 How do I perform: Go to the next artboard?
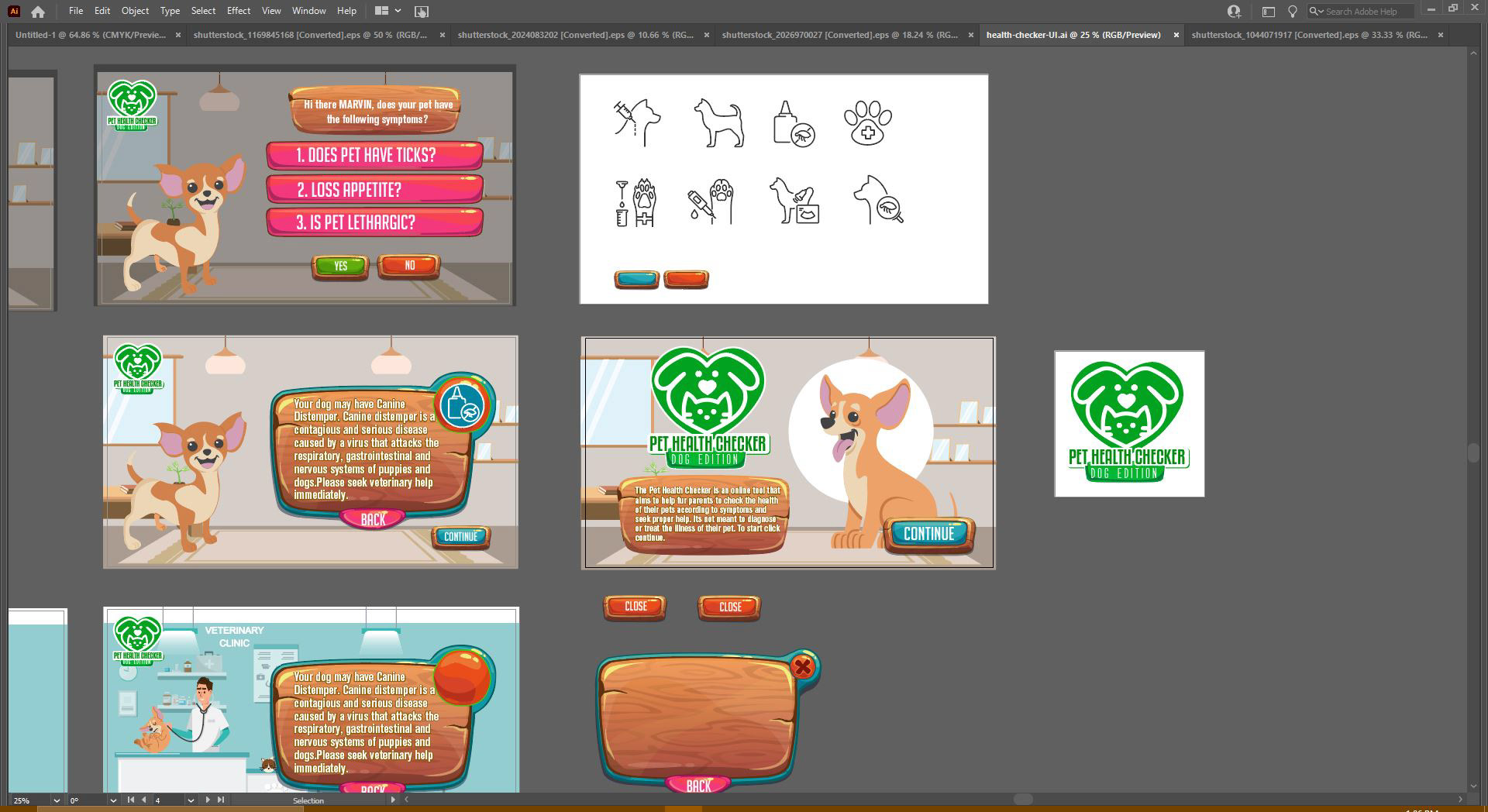[x=208, y=800]
